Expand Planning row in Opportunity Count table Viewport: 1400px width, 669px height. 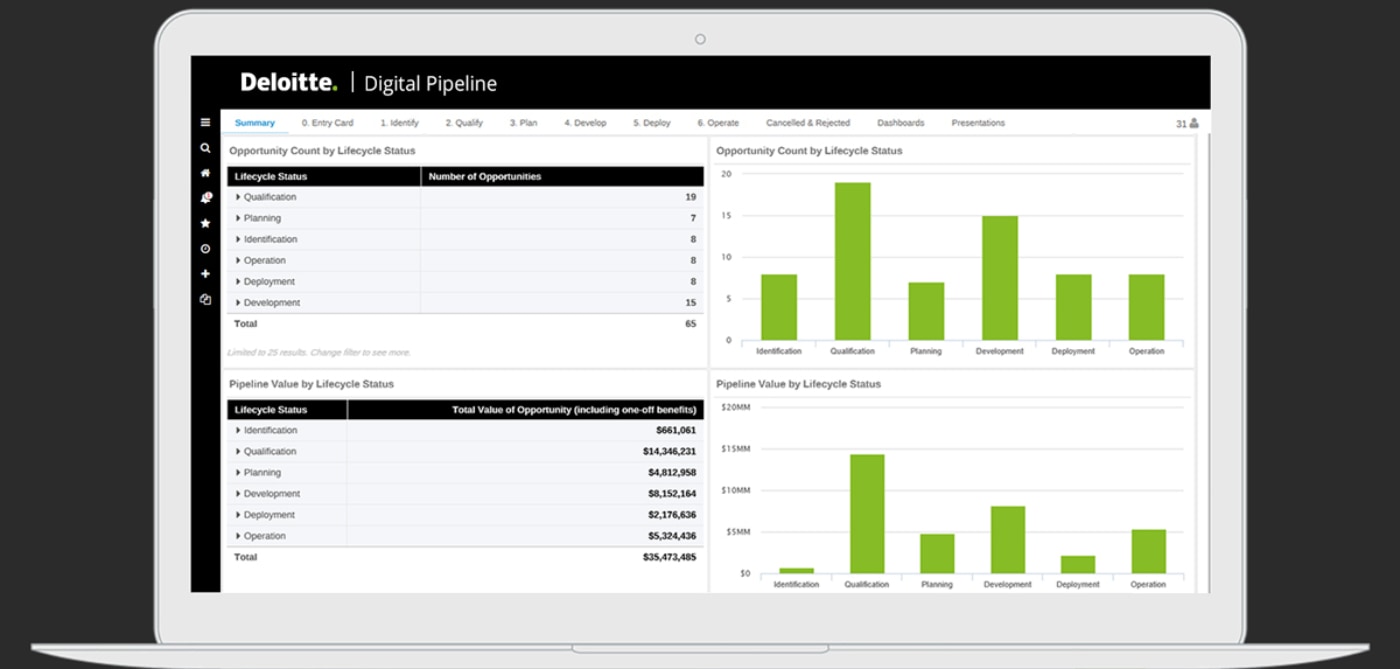click(x=238, y=218)
